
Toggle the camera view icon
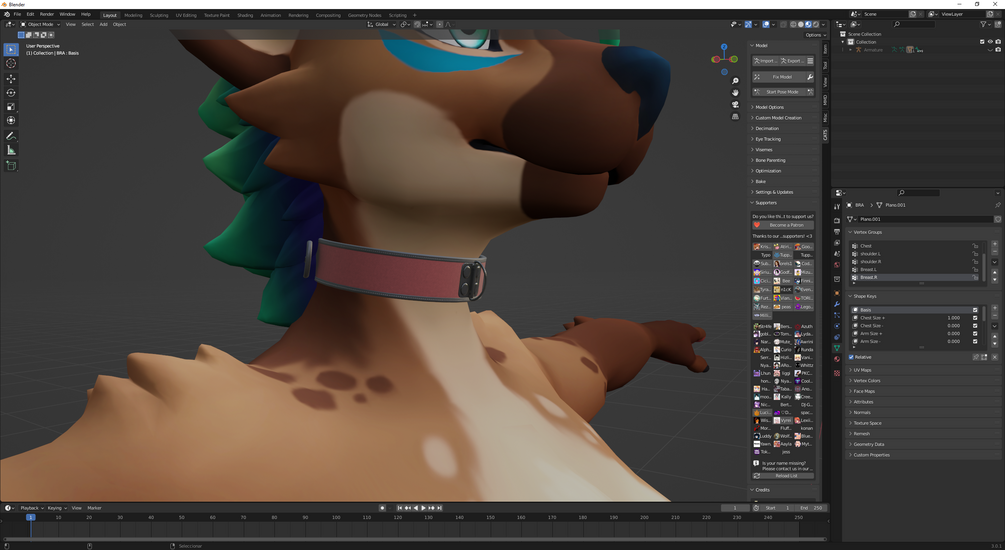[x=735, y=104]
